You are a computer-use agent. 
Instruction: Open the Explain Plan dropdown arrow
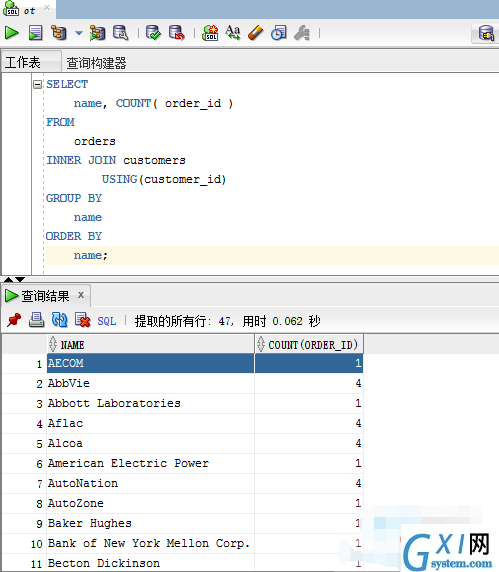click(79, 33)
